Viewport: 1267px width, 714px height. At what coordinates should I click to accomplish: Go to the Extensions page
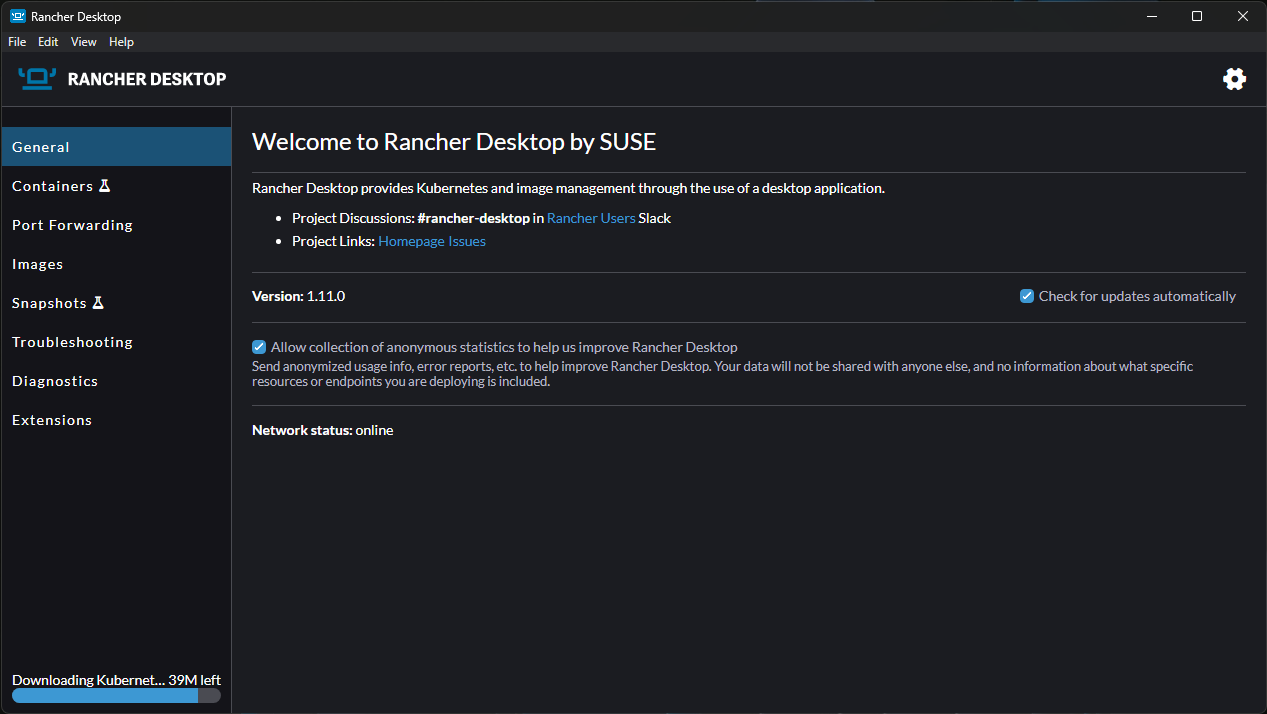tap(116, 420)
